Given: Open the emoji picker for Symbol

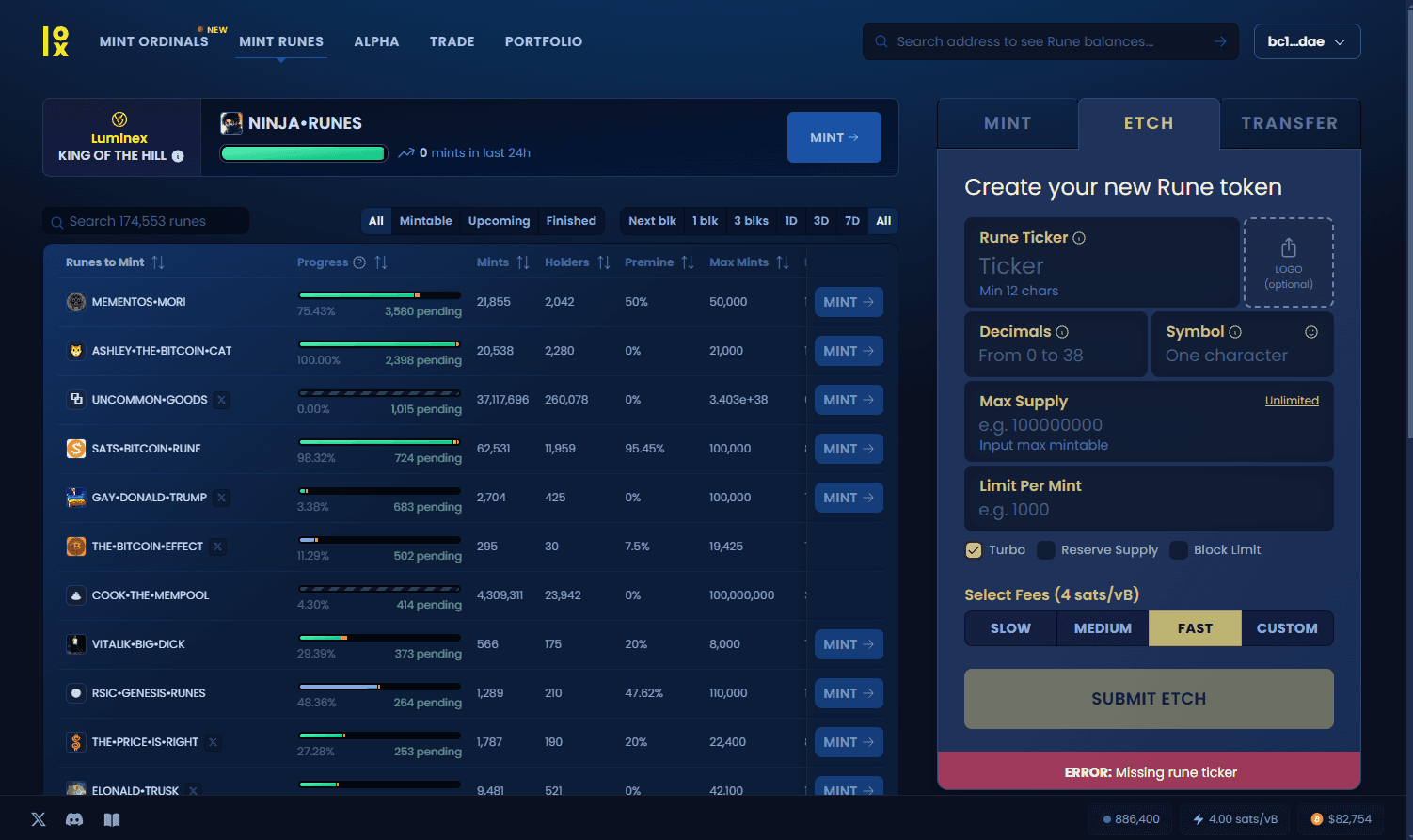Looking at the screenshot, I should tap(1311, 332).
